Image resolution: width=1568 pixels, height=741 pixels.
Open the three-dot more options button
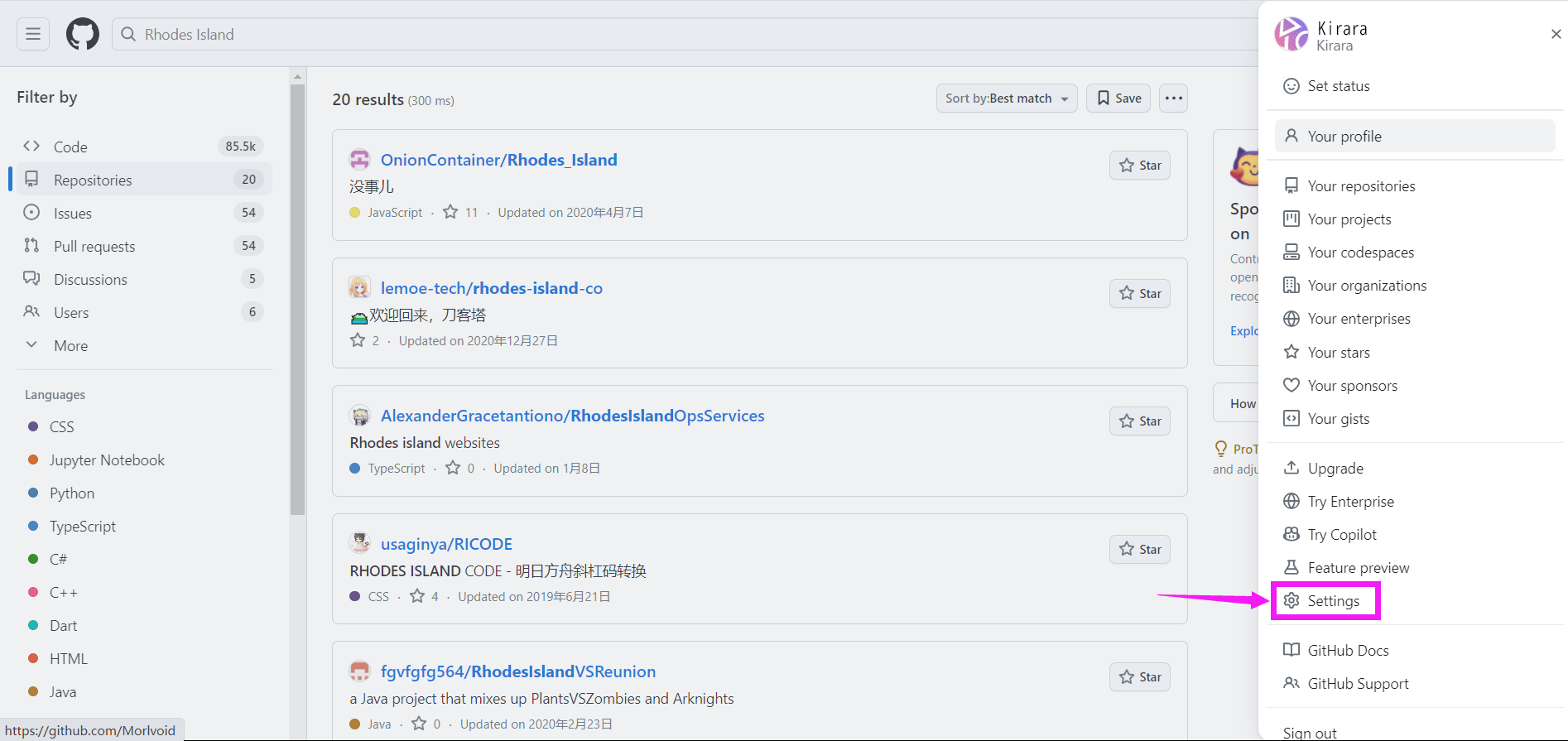tap(1174, 99)
